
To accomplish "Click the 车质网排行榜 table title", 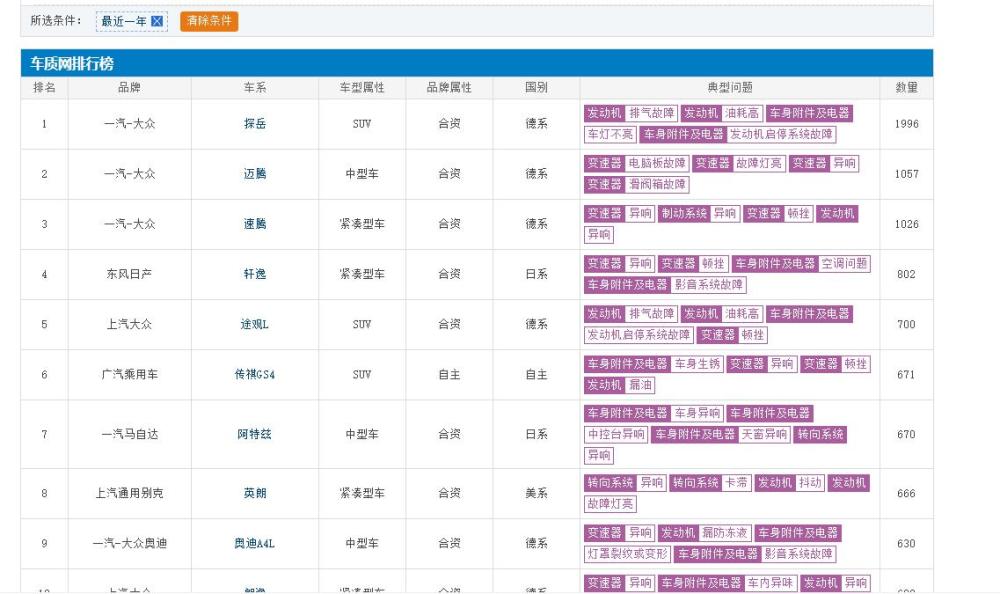I will [71, 64].
